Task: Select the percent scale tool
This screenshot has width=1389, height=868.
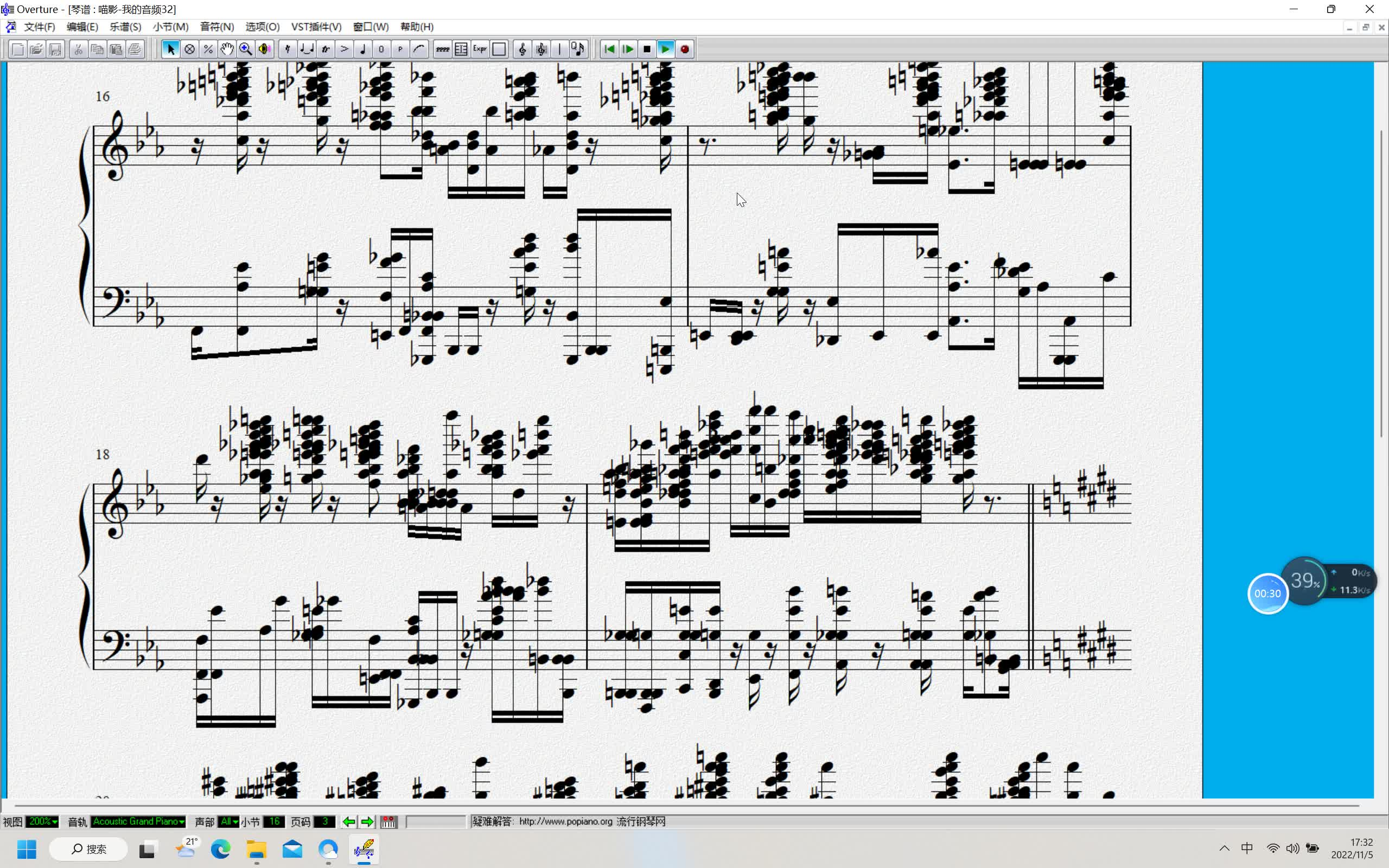Action: coord(208,49)
